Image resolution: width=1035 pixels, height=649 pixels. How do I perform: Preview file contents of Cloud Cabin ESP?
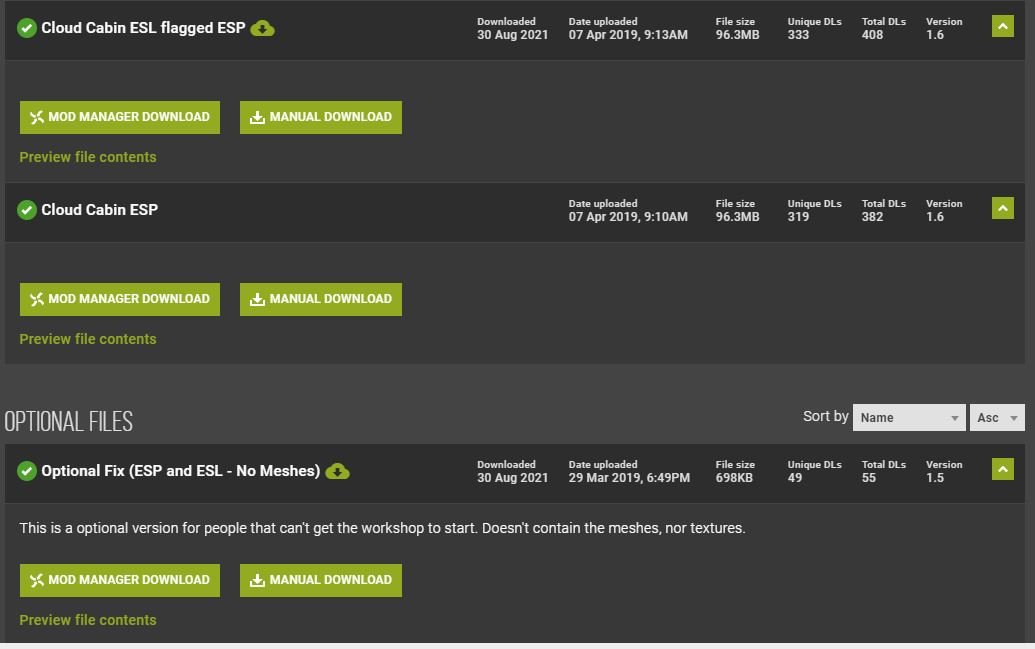coord(88,339)
